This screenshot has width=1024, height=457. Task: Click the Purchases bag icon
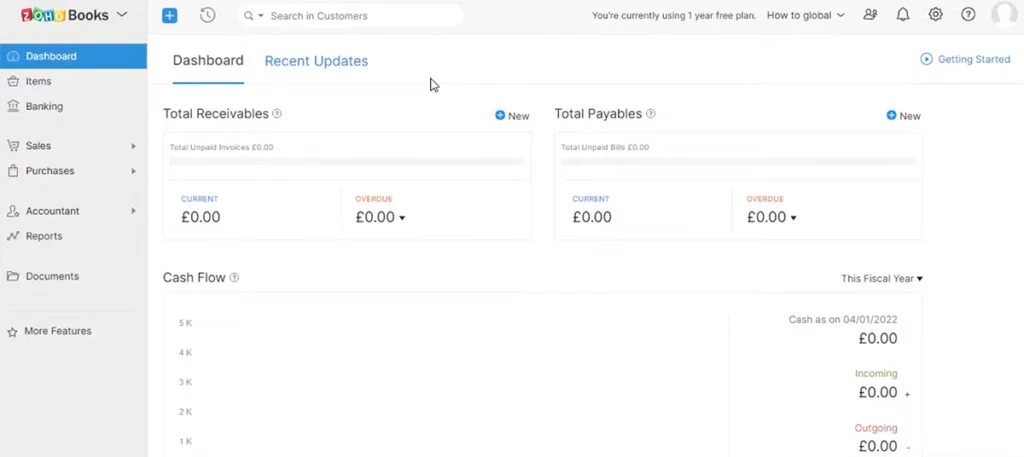[x=12, y=170]
